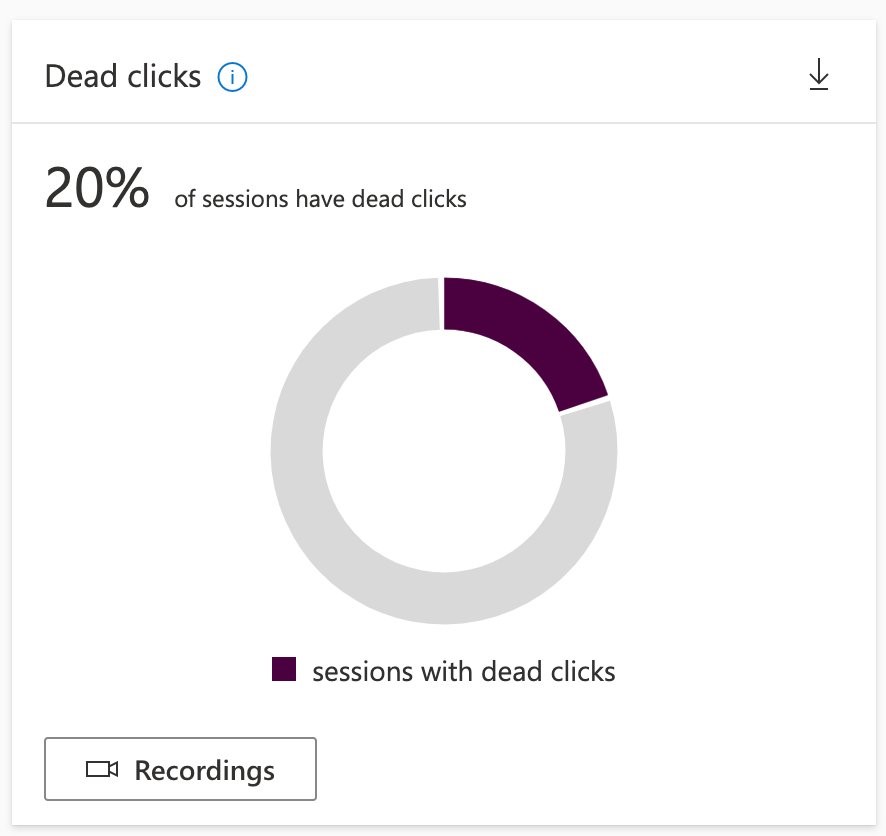Screen dimensions: 886x836
Task: Click the camera icon inside Recordings button
Action: [102, 769]
